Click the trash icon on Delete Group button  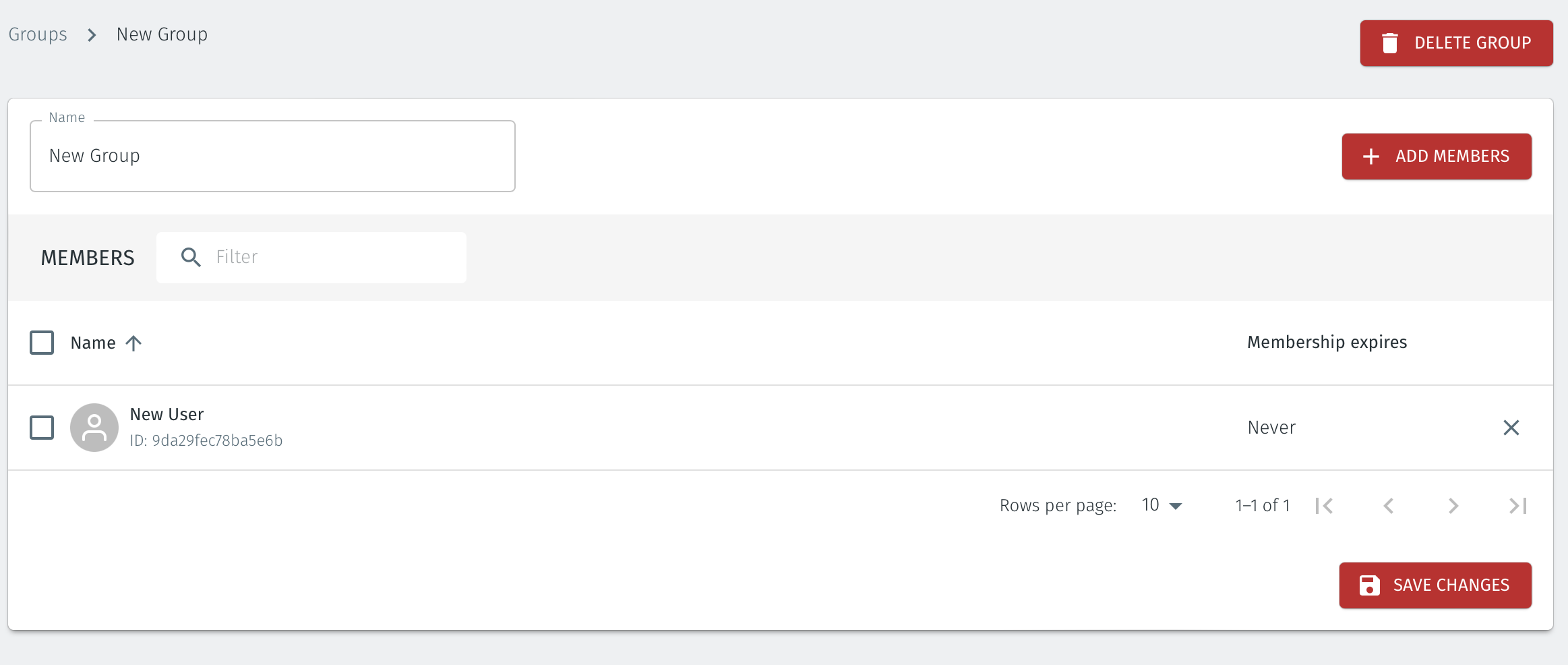point(1390,42)
